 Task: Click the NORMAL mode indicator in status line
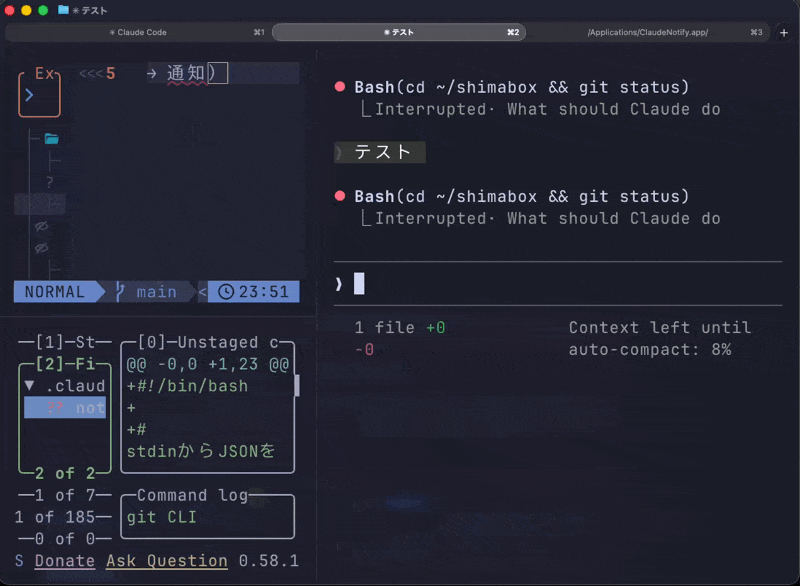pos(55,292)
